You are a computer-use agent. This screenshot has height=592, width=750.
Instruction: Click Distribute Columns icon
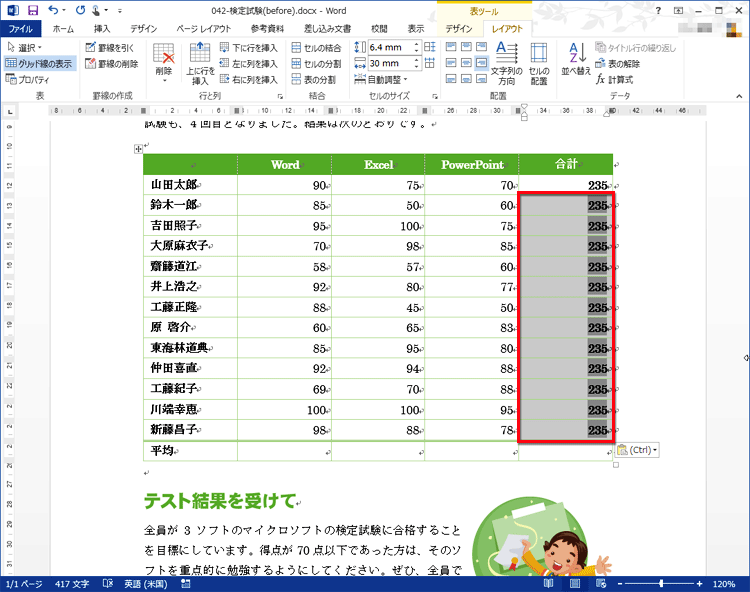click(x=430, y=63)
